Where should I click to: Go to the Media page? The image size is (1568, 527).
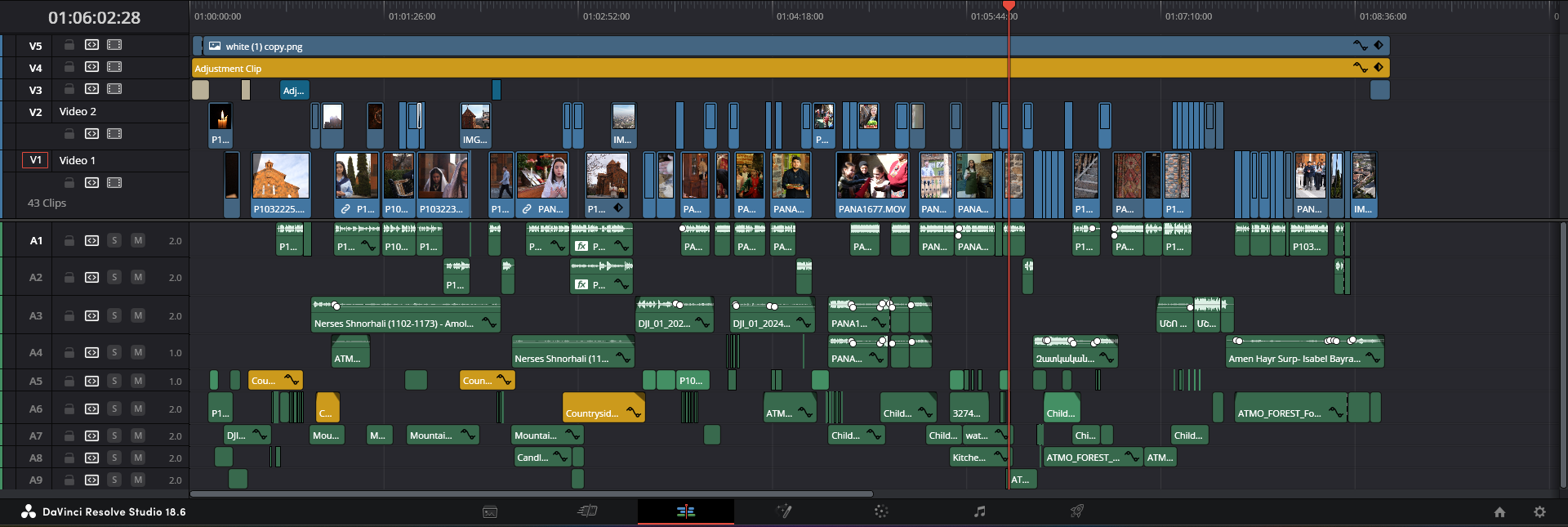click(490, 512)
